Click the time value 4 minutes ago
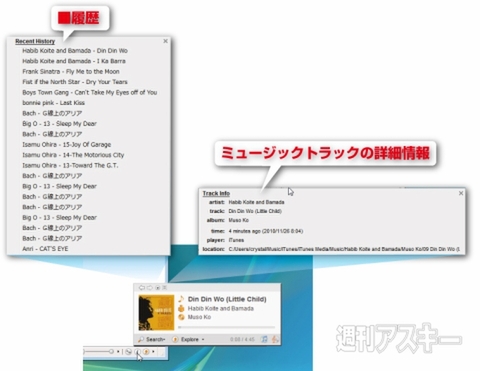The width and height of the screenshot is (480, 371). click(x=266, y=231)
